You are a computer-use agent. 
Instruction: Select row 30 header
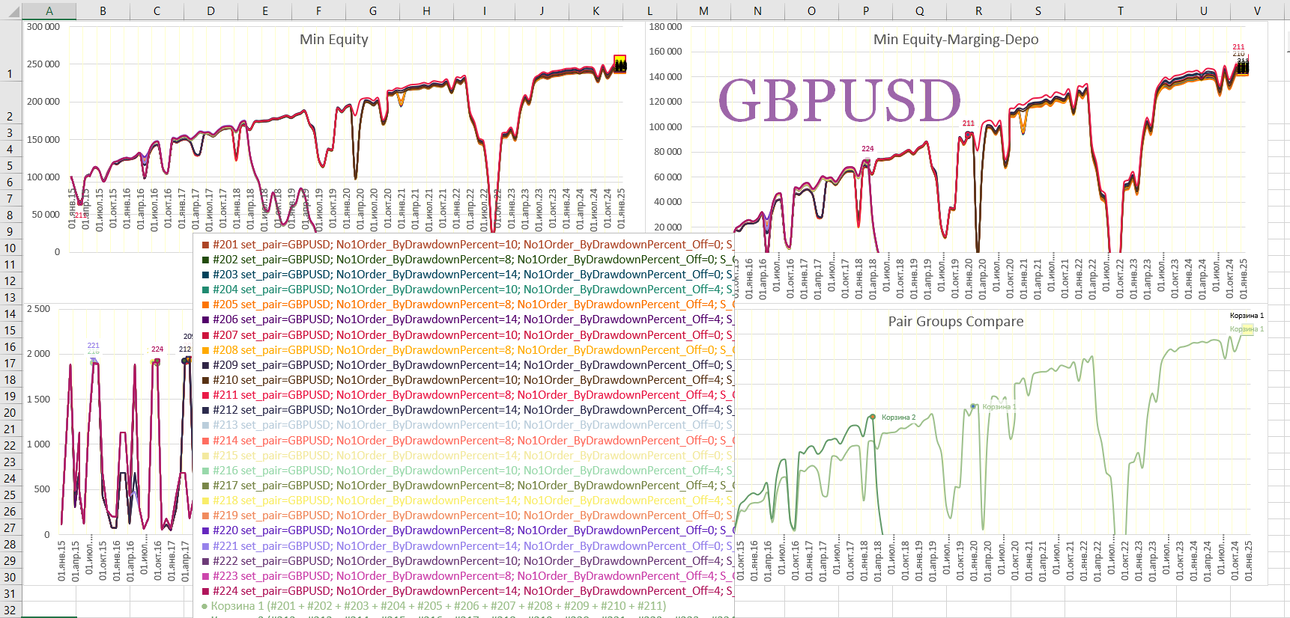coord(10,577)
